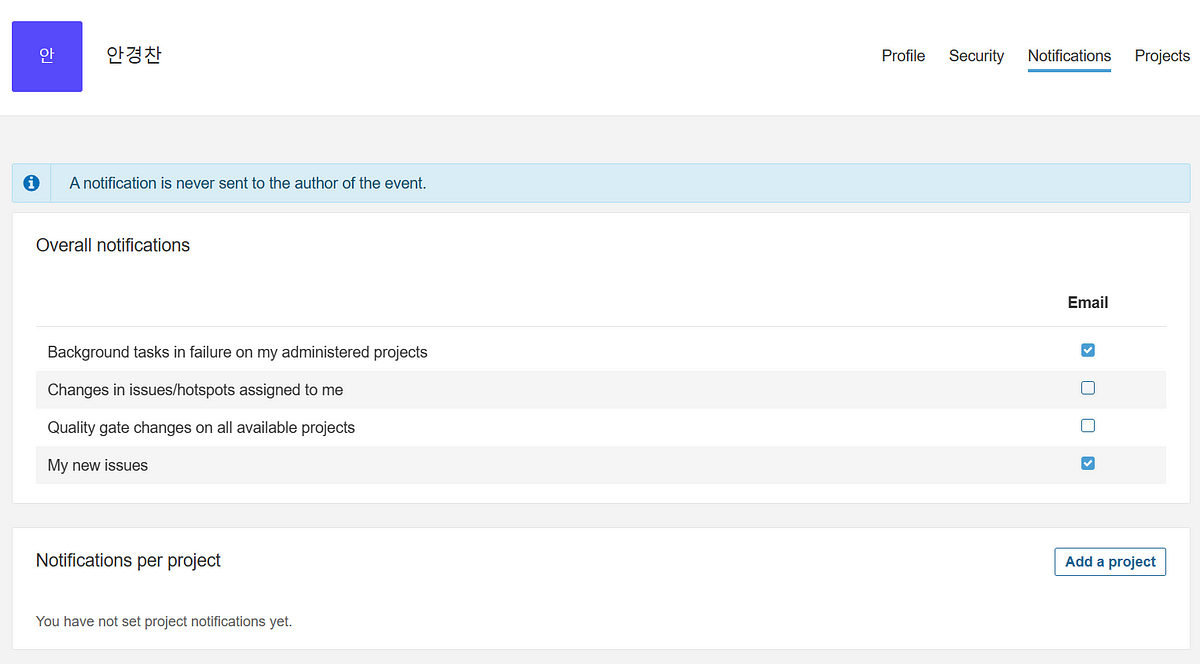
Task: Disable the My new issues email checkbox
Action: tap(1088, 463)
